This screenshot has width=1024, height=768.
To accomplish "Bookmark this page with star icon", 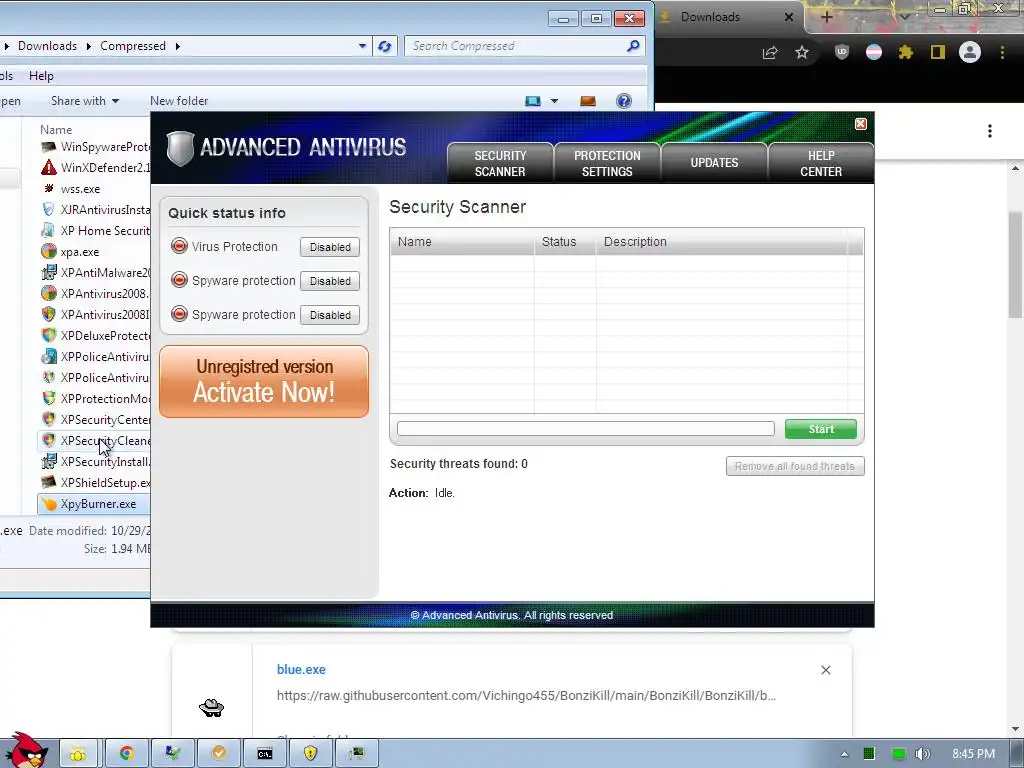I will point(802,52).
